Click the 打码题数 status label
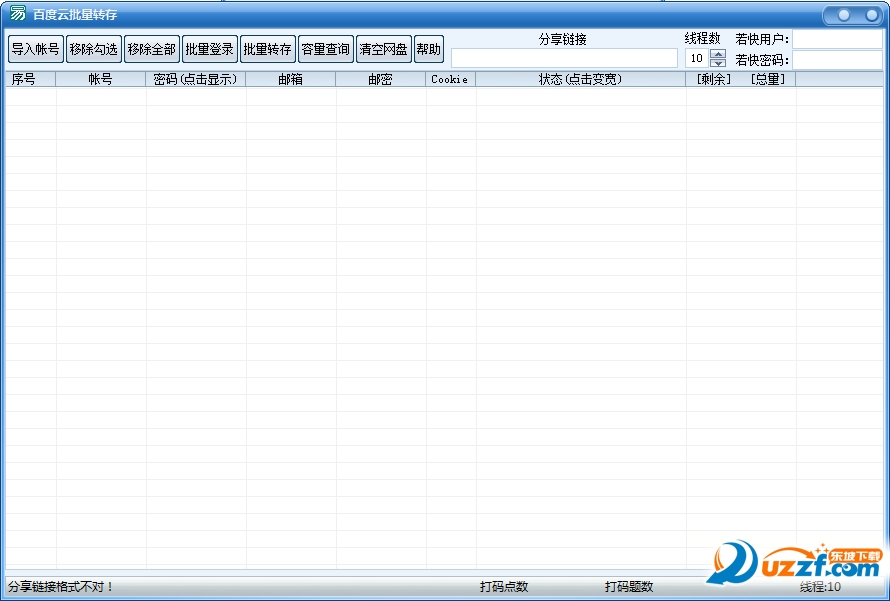 629,586
